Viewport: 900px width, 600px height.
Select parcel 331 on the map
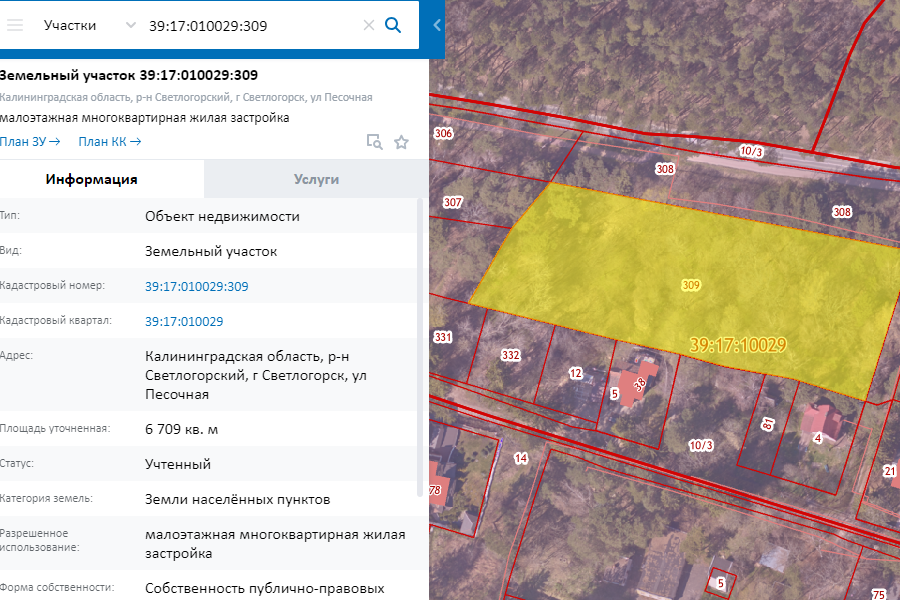click(443, 338)
